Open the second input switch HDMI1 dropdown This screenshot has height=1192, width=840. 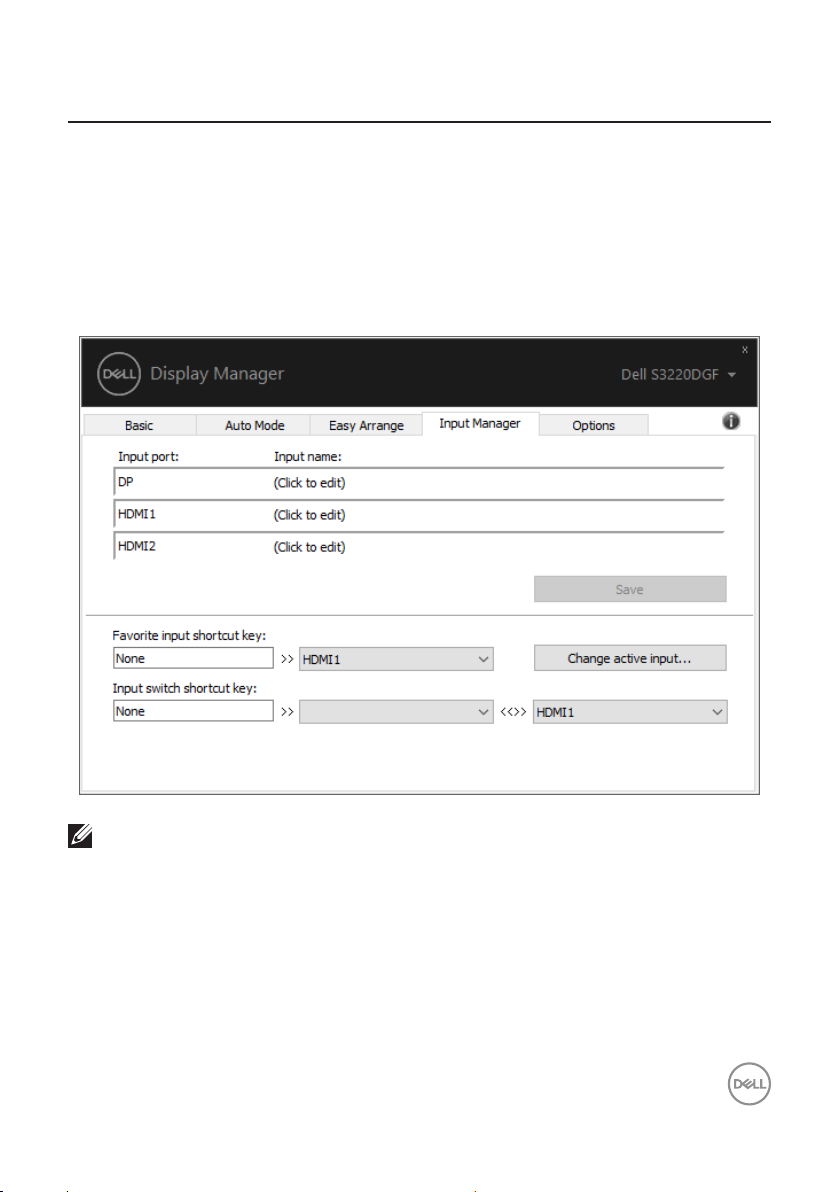630,712
